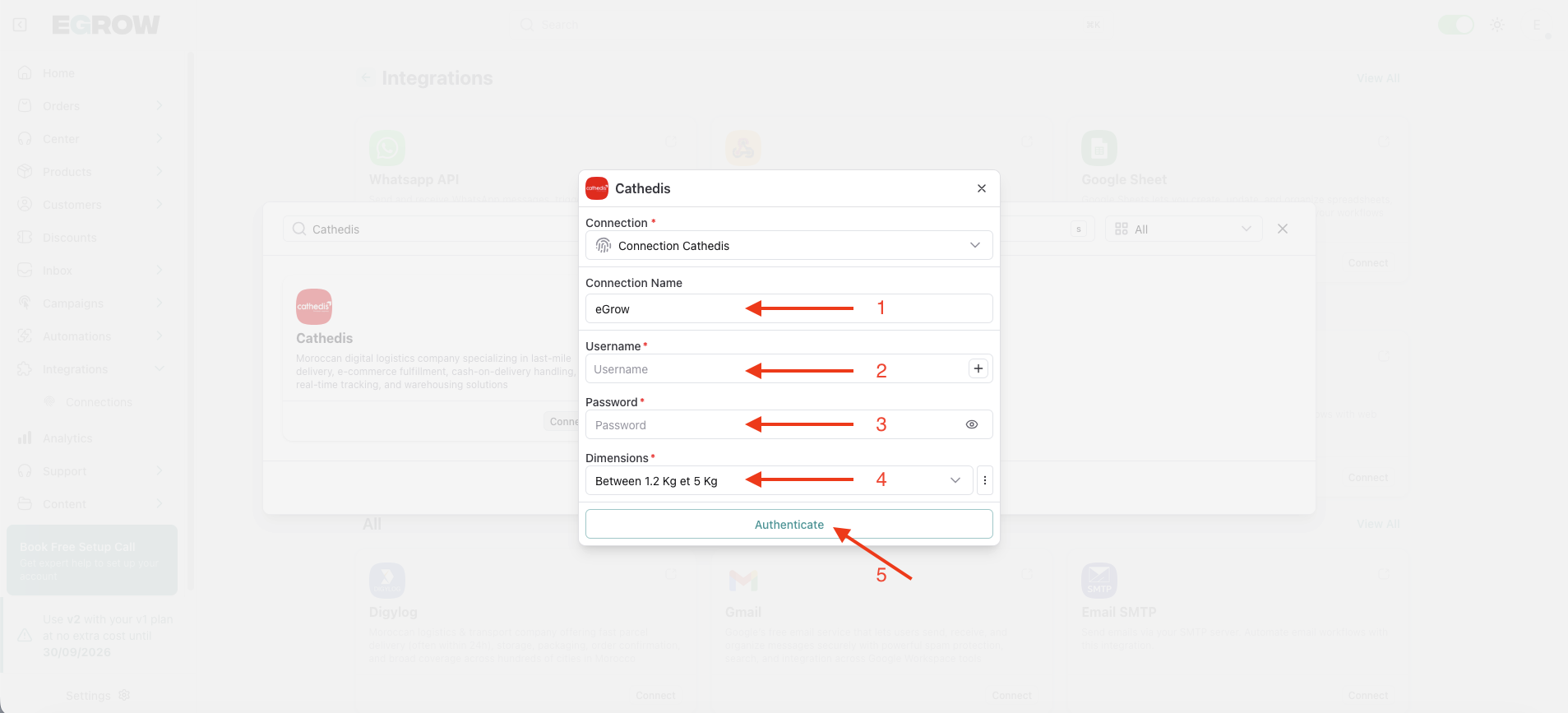The image size is (1568, 713).
Task: Expand the Customers submenu chevron
Action: click(x=160, y=205)
